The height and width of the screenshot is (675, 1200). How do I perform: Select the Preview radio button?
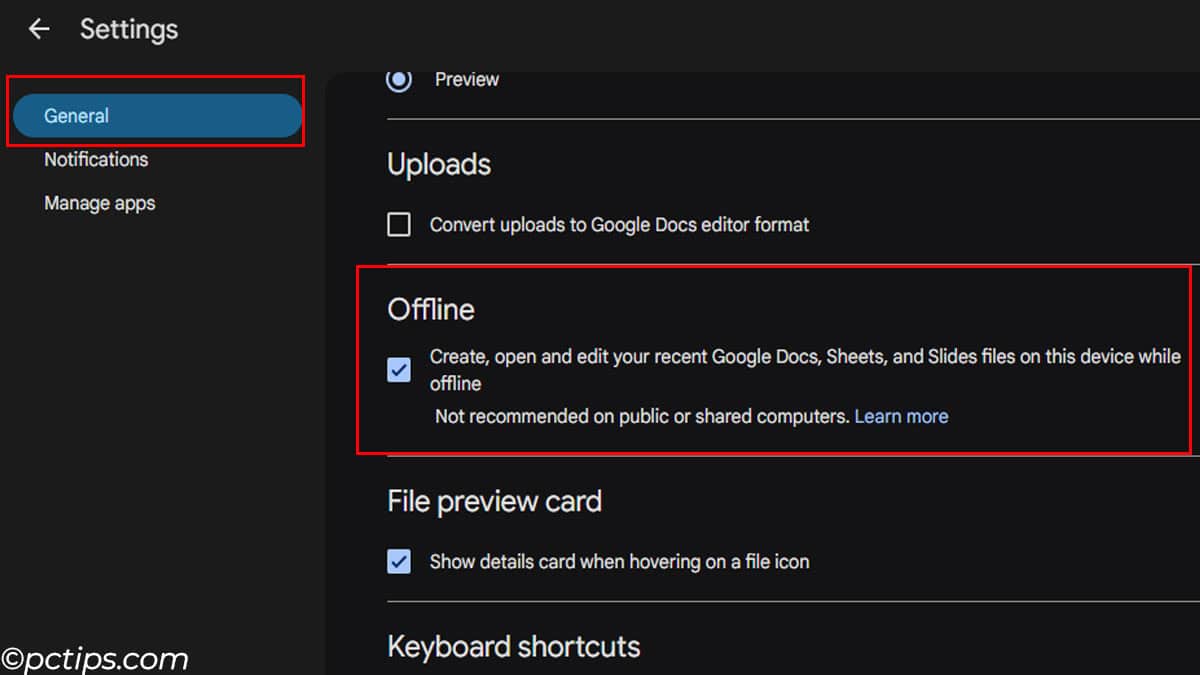[x=399, y=80]
